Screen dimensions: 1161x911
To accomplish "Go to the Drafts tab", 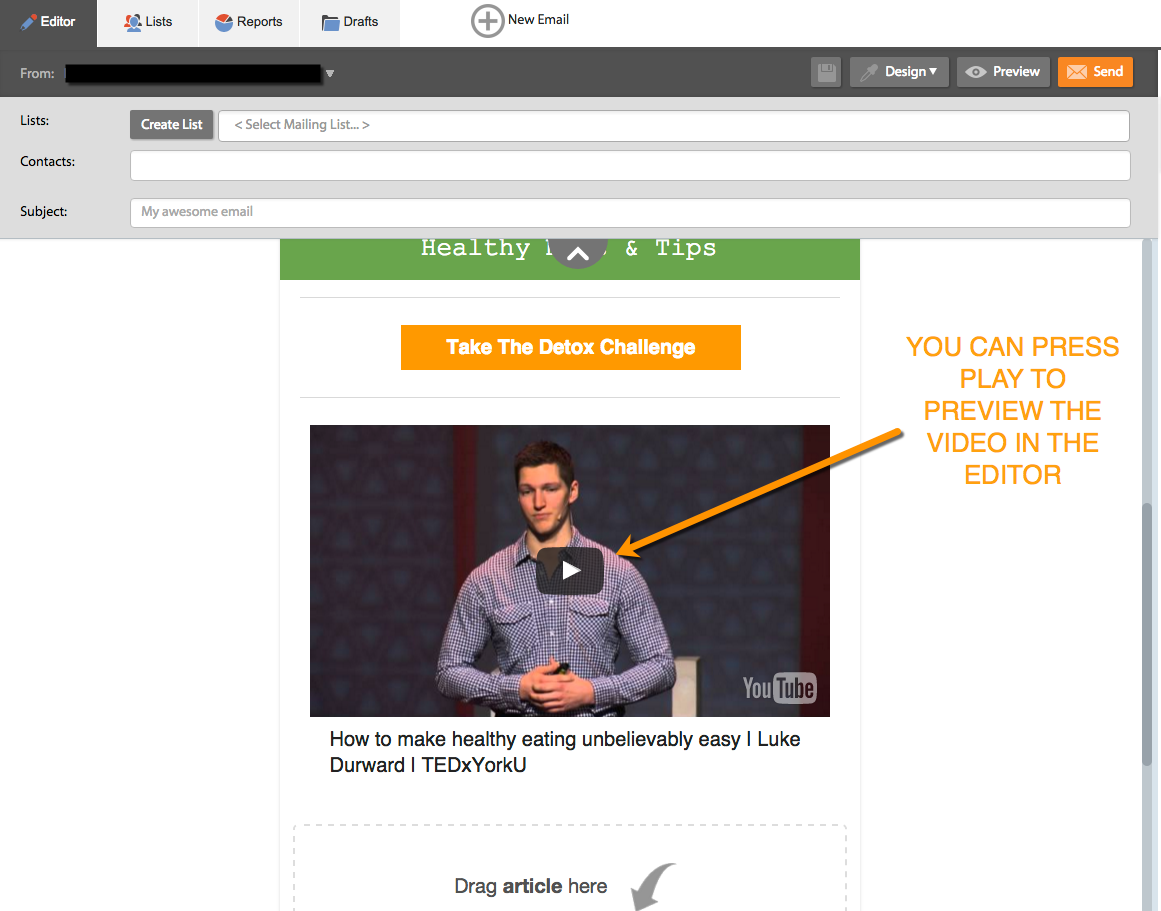I will pos(350,22).
